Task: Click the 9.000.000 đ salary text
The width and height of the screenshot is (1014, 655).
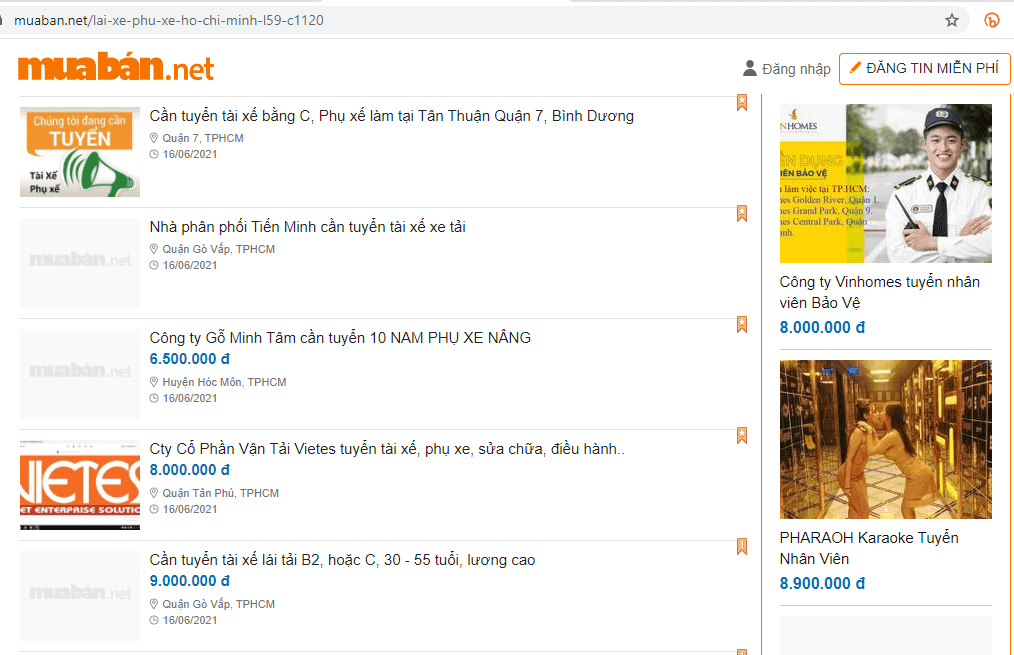Action: (189, 581)
